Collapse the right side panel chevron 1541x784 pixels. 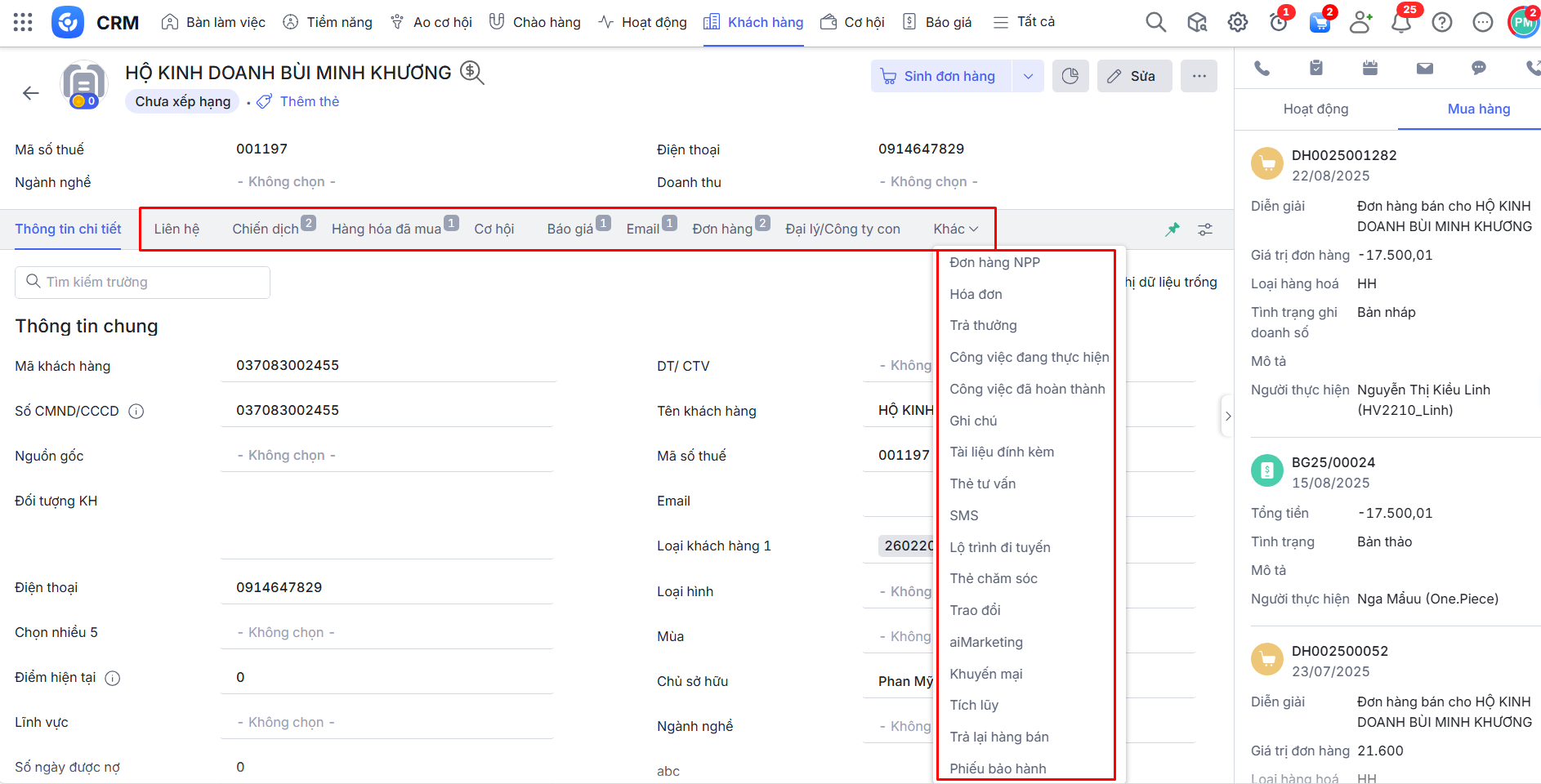point(1227,416)
